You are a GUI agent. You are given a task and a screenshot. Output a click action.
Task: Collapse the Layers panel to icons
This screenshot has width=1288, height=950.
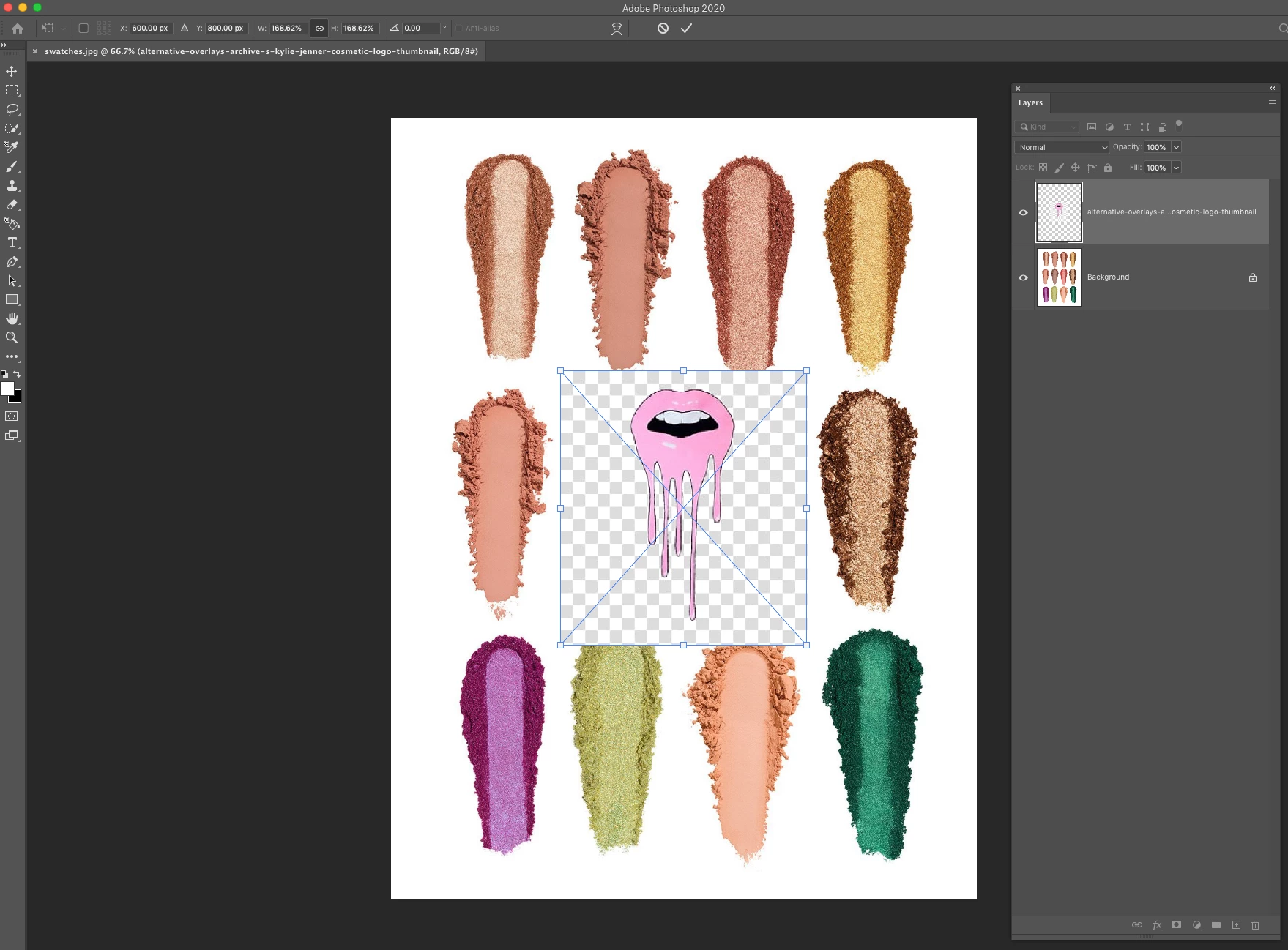1273,88
